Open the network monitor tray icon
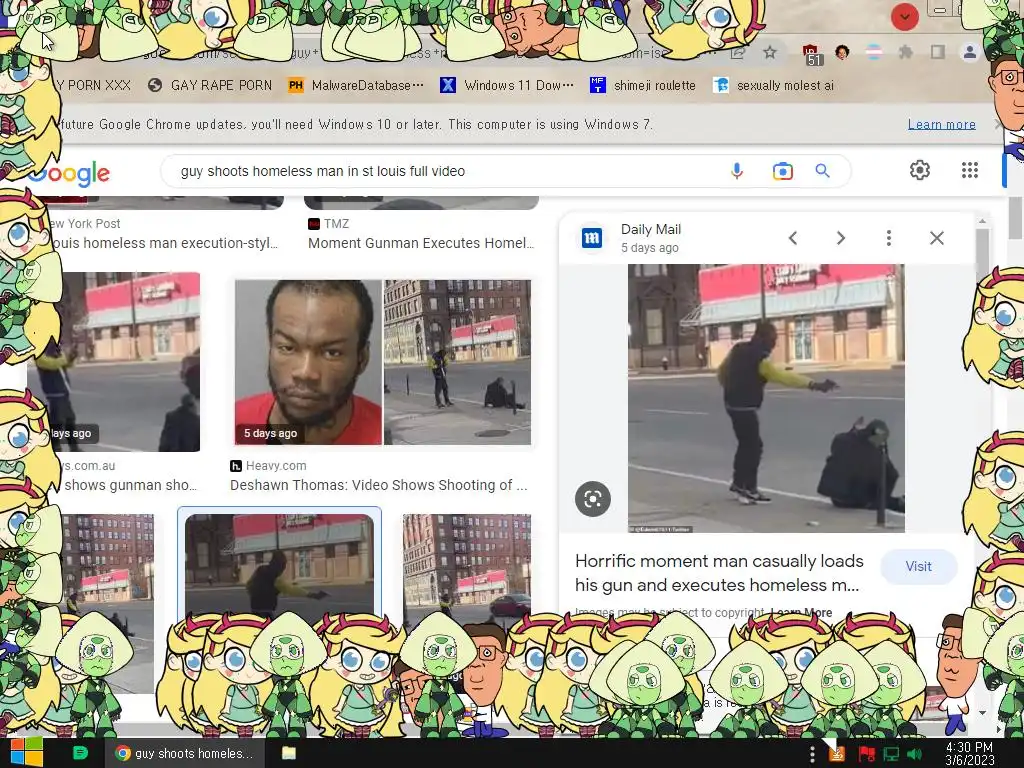Viewport: 1024px width, 768px height. tap(891, 754)
